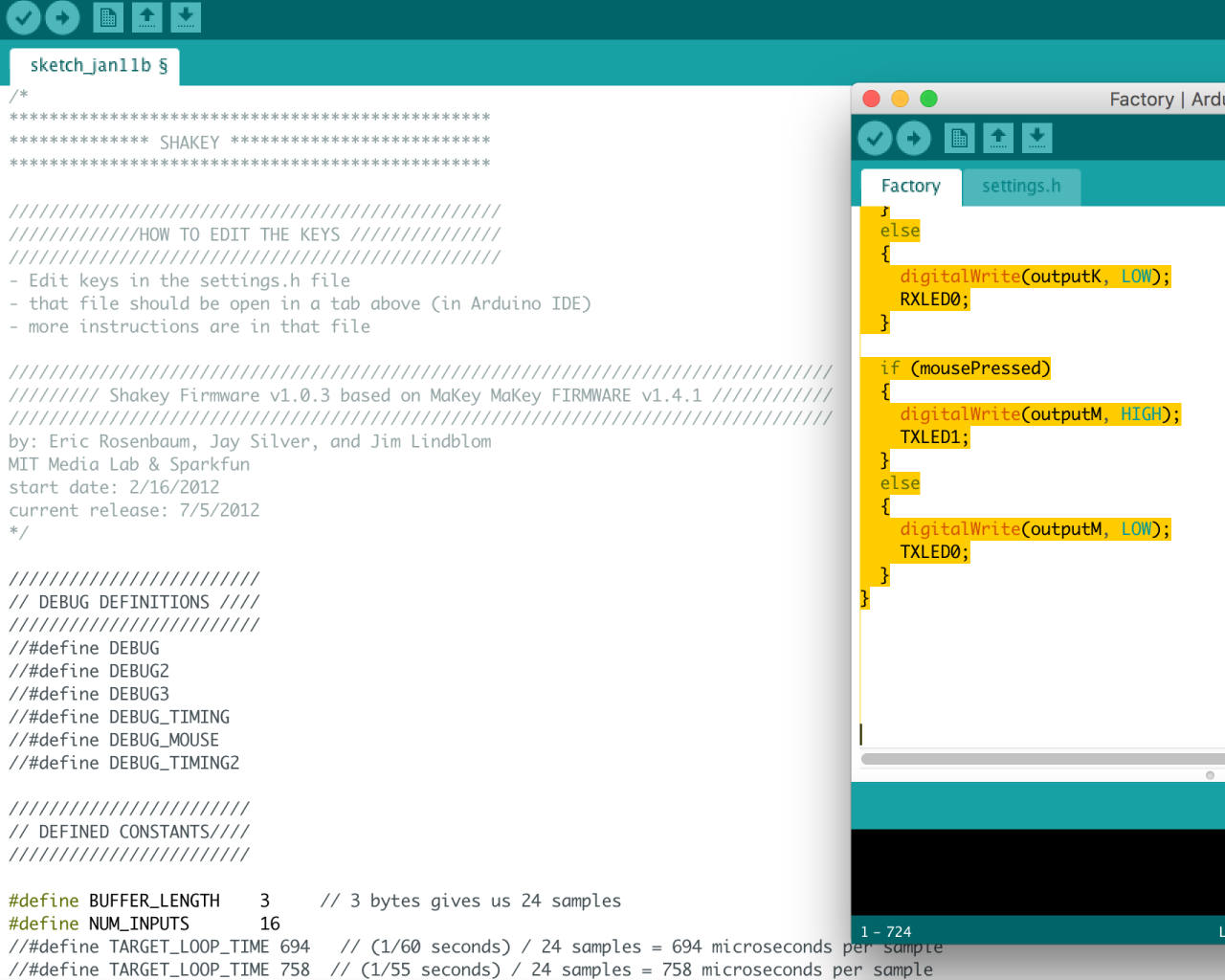This screenshot has width=1225, height=980.
Task: Click the Factory window title bar text
Action: coord(1167,100)
